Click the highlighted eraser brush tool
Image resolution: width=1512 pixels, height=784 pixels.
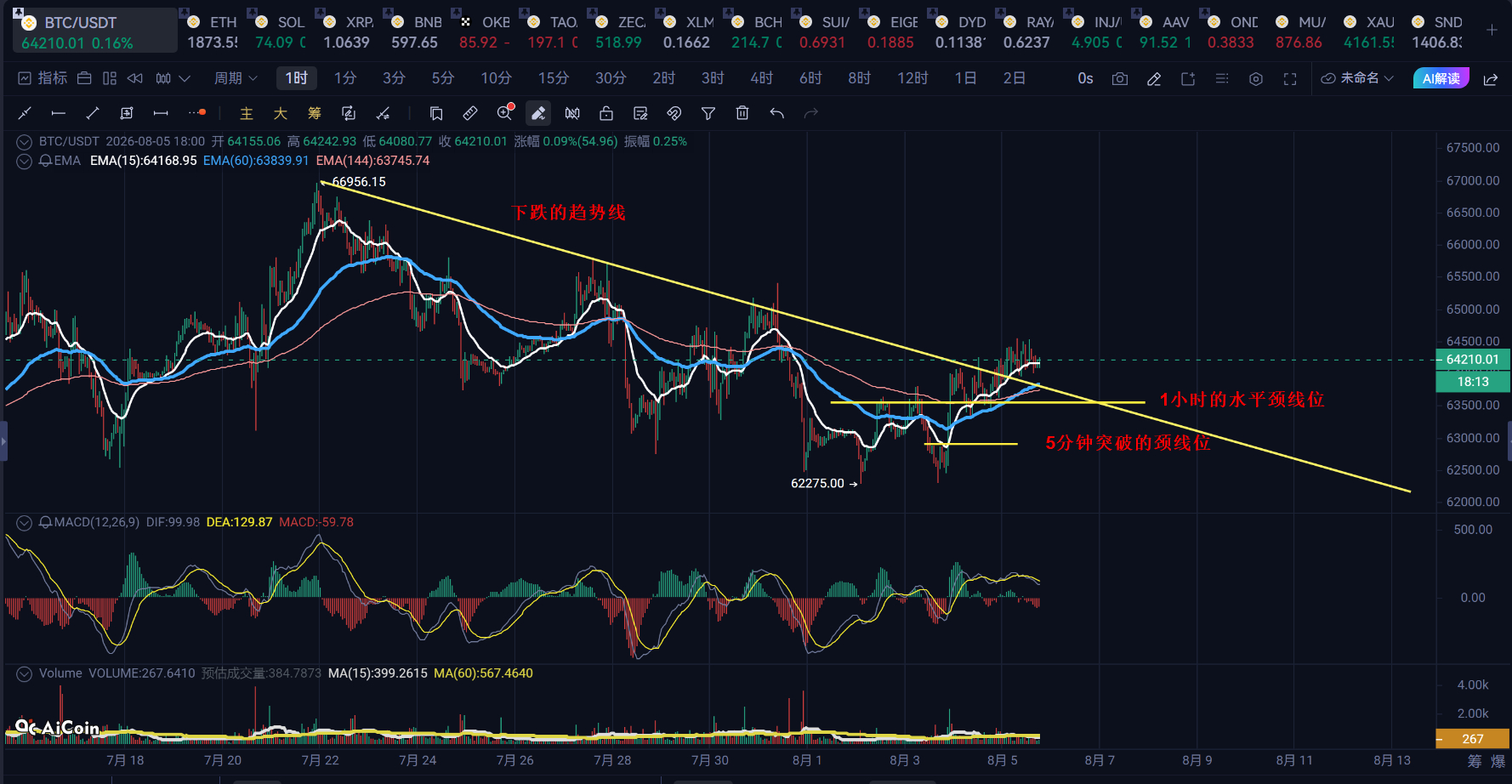[538, 113]
